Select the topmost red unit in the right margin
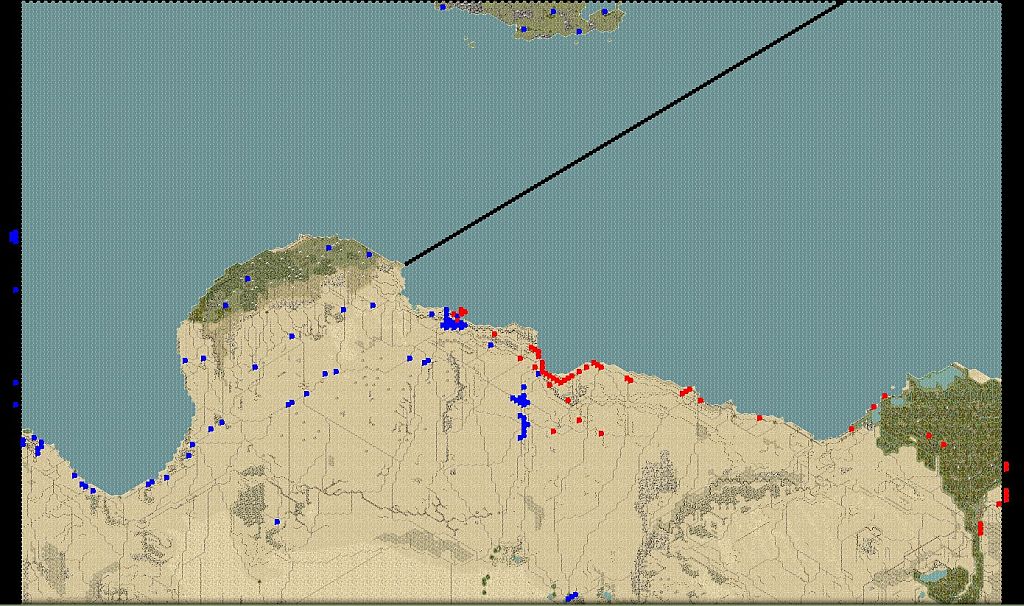The height and width of the screenshot is (606, 1024). point(1006,466)
